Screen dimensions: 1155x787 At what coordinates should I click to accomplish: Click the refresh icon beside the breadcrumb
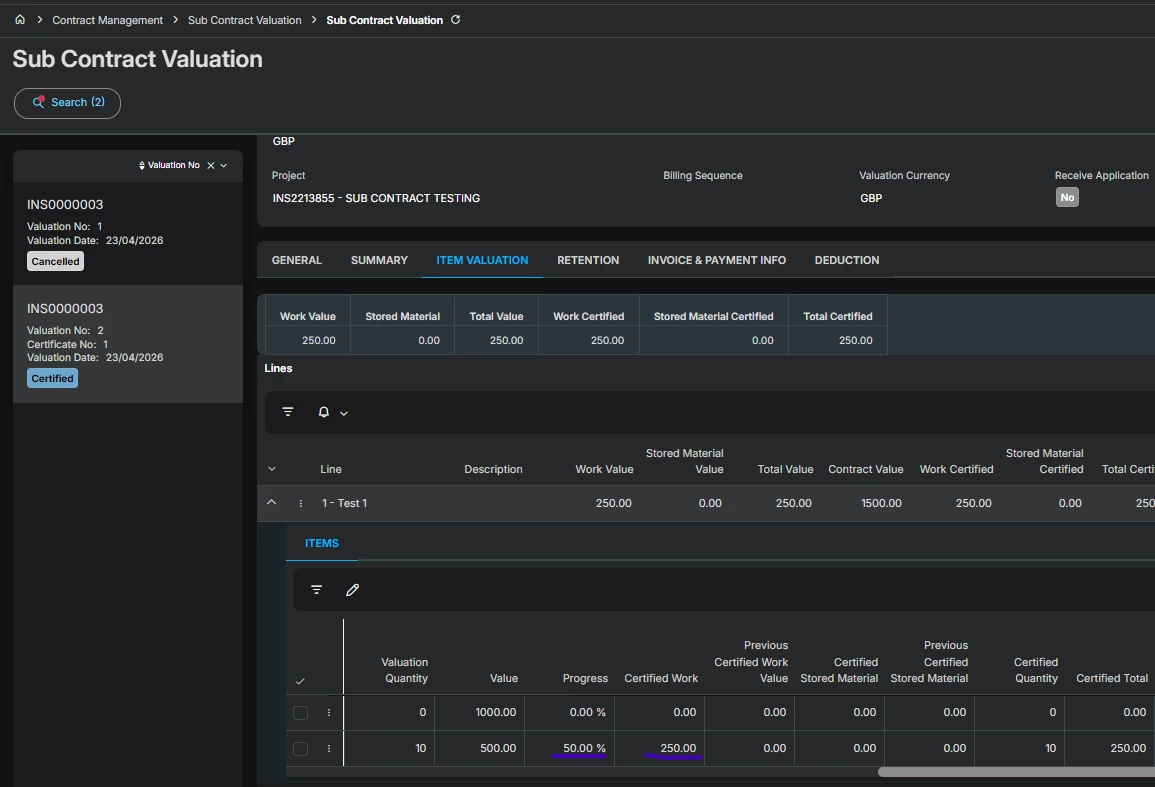pos(456,20)
